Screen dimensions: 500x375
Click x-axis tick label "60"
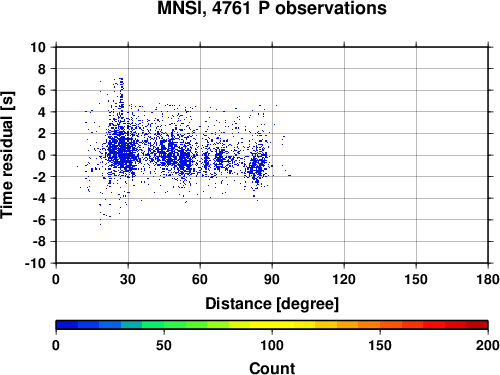[200, 279]
